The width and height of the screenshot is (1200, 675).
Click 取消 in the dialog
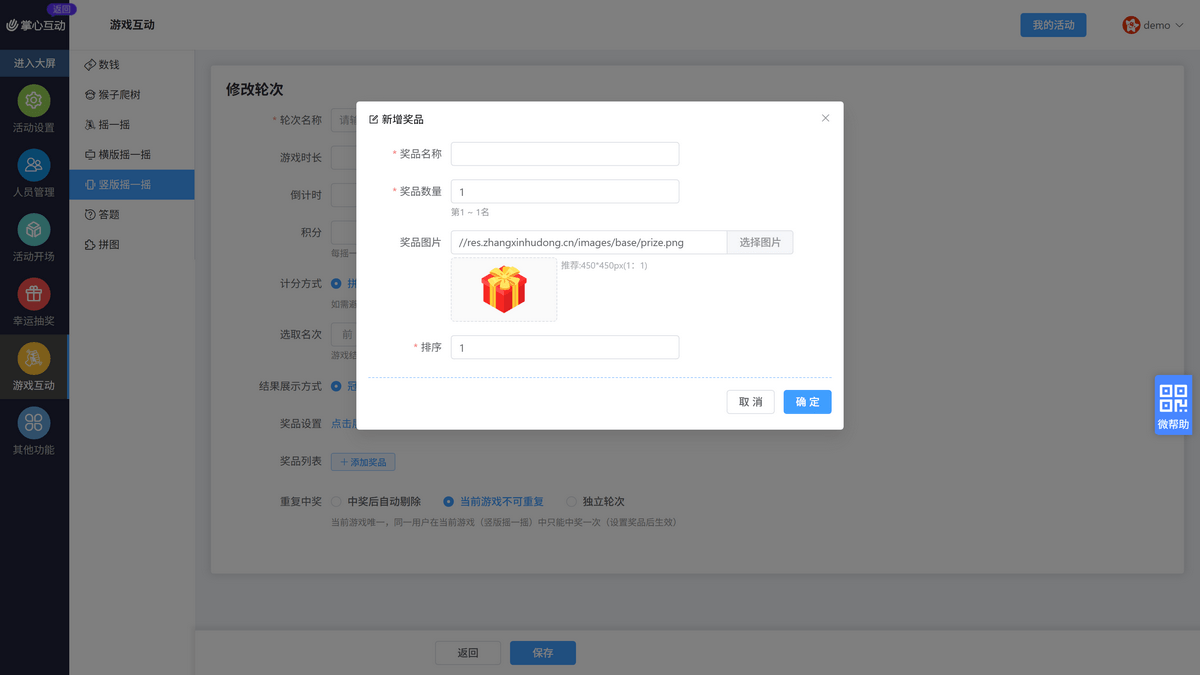[x=750, y=402]
